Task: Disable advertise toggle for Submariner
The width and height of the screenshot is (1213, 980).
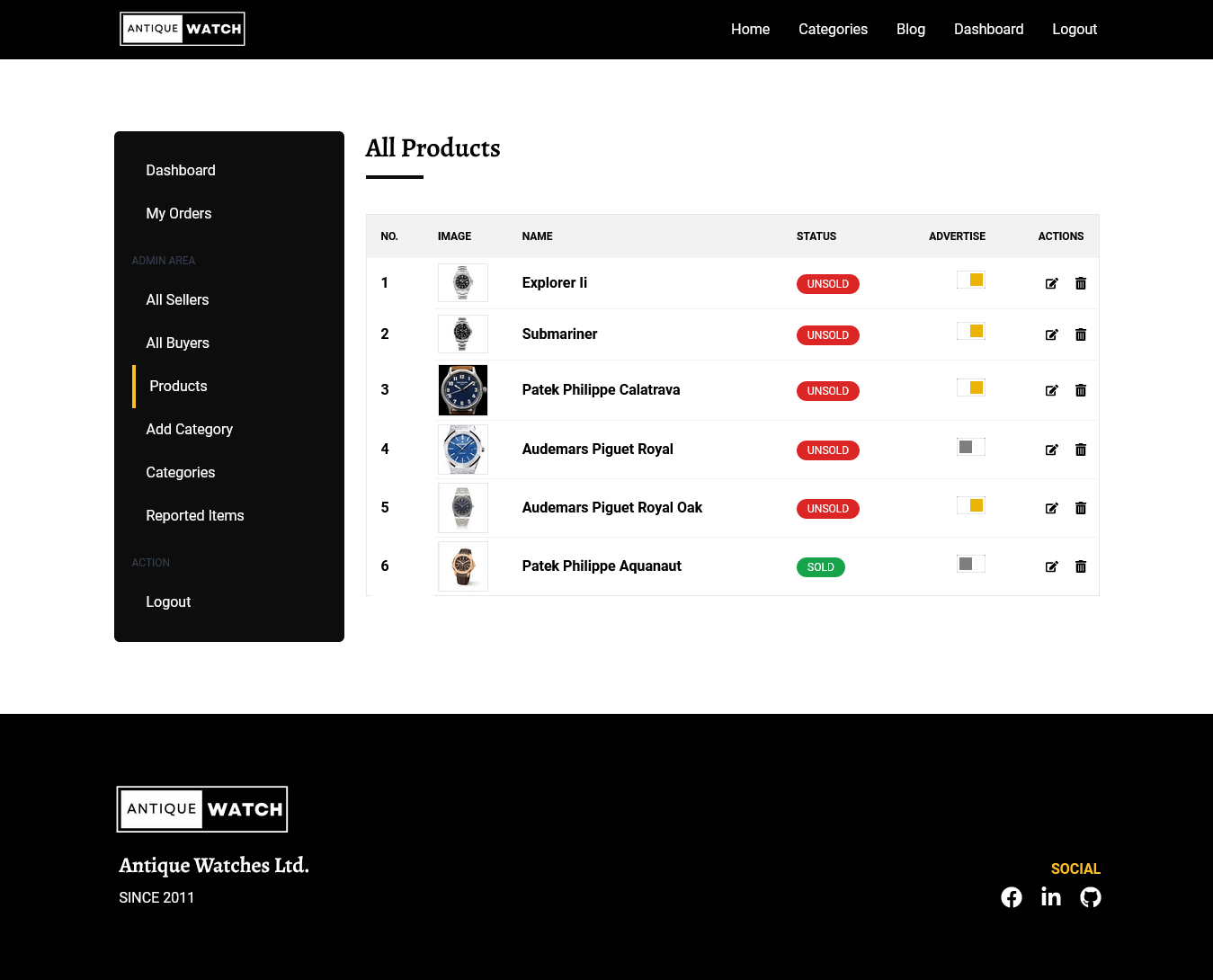Action: (x=971, y=331)
